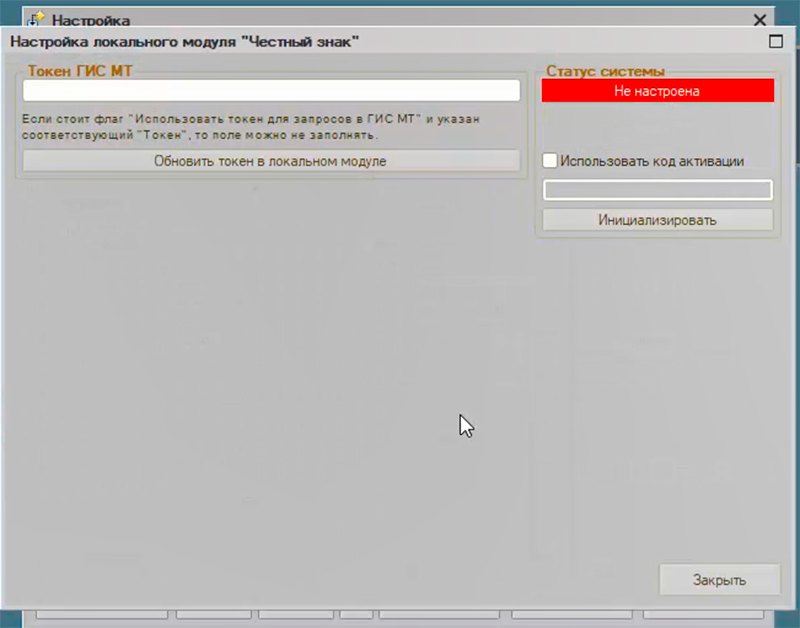800x628 pixels.
Task: Enable the Использовать код активации checkbox
Action: [x=549, y=161]
